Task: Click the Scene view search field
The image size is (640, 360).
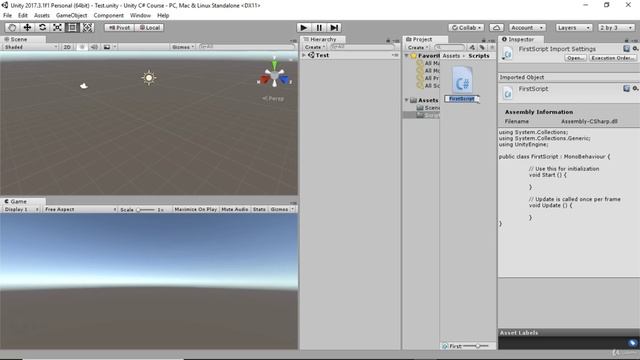Action: click(247, 47)
